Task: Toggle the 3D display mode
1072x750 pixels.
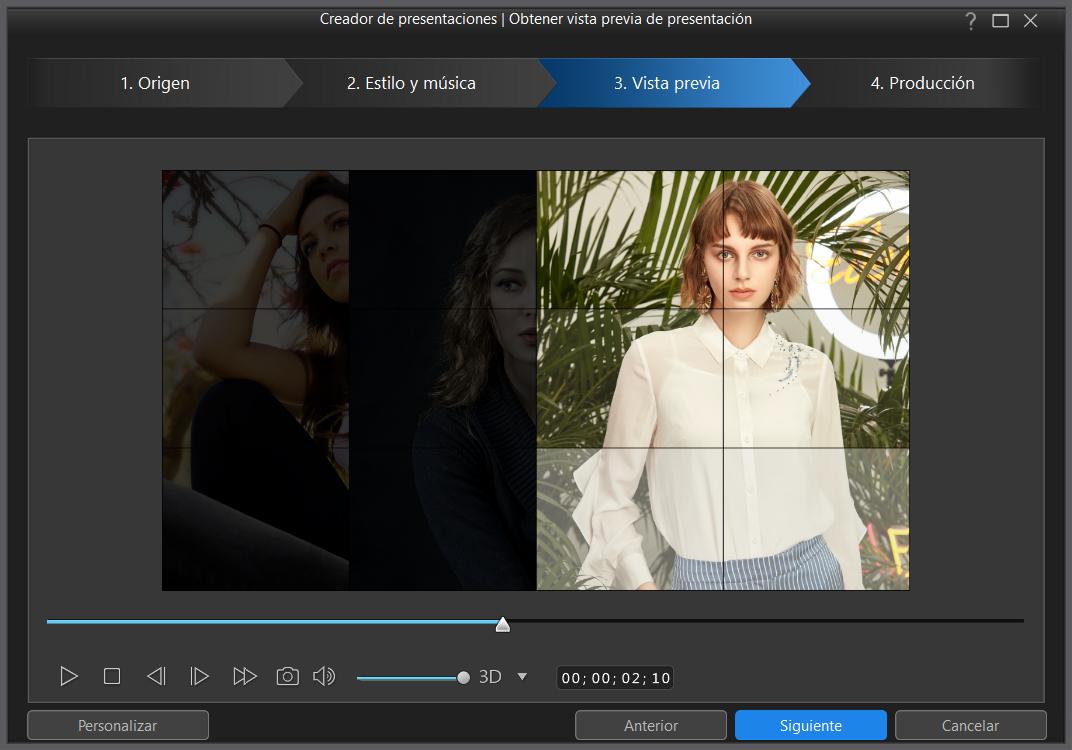Action: pyautogui.click(x=490, y=677)
